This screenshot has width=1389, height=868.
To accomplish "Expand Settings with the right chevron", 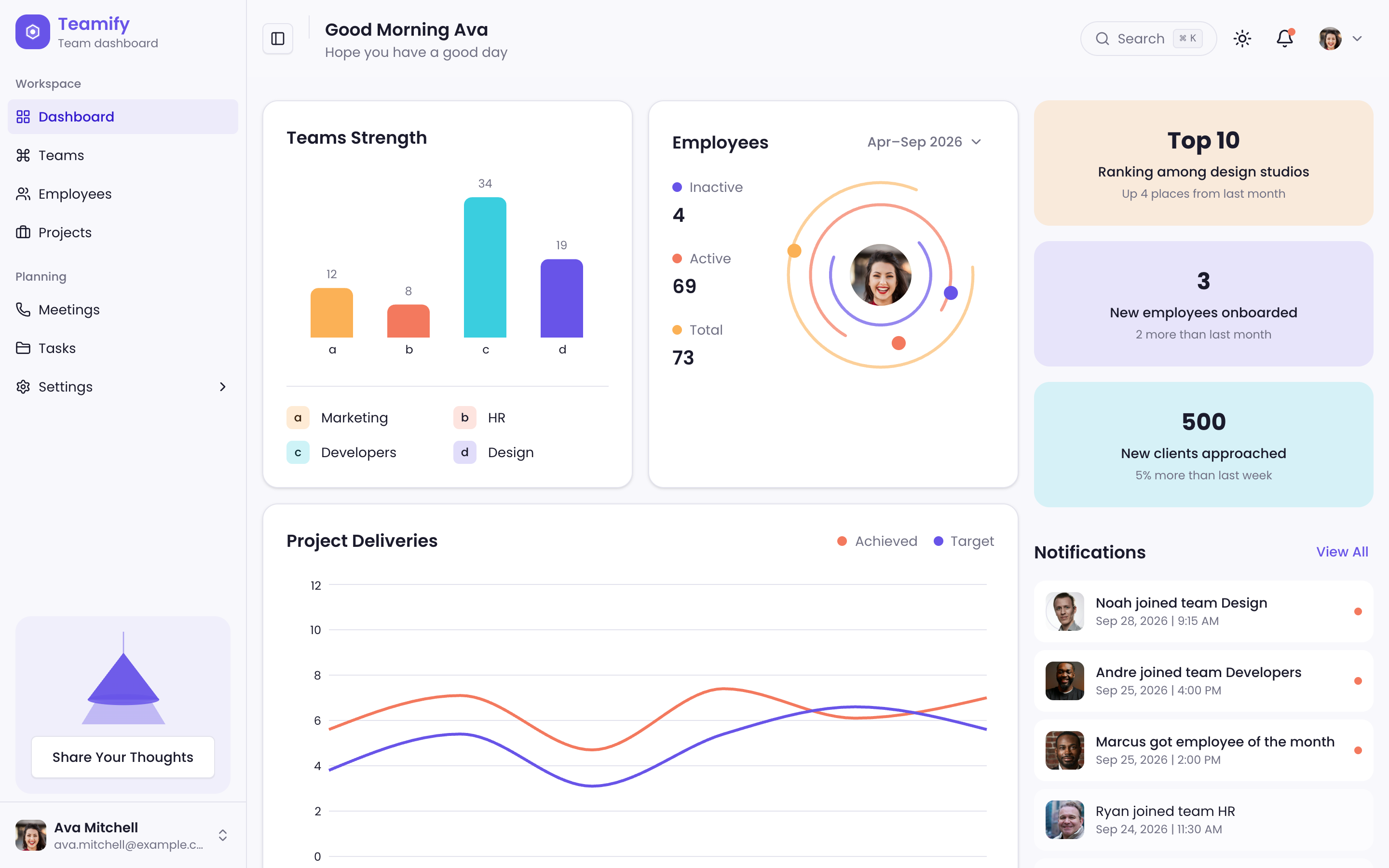I will coord(223,387).
